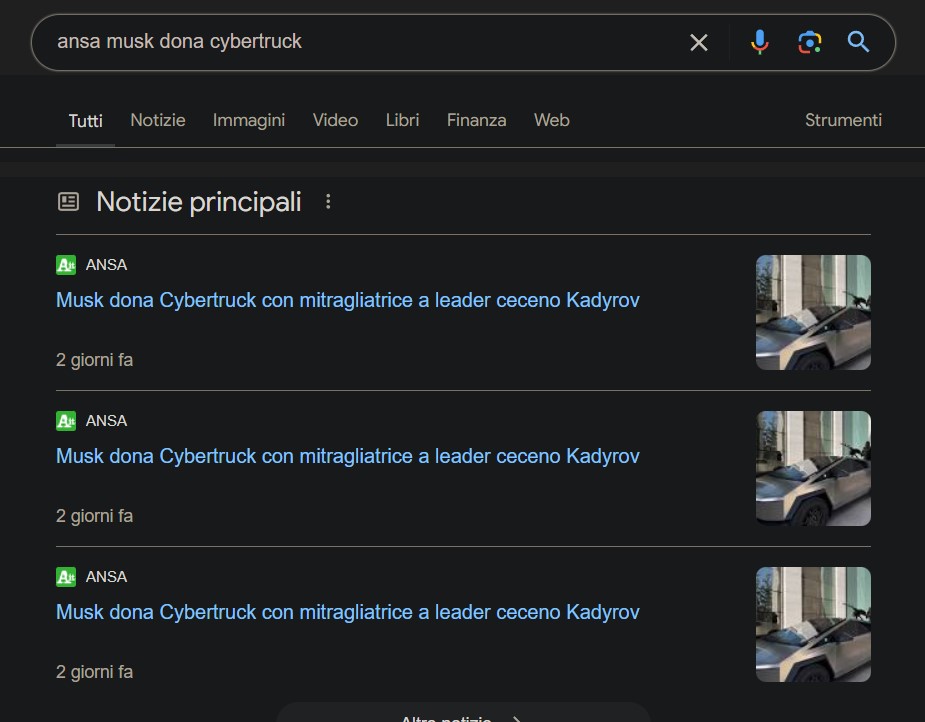
Task: Click the "2 giorni fa" timestamp of the first result
Action: (x=94, y=360)
